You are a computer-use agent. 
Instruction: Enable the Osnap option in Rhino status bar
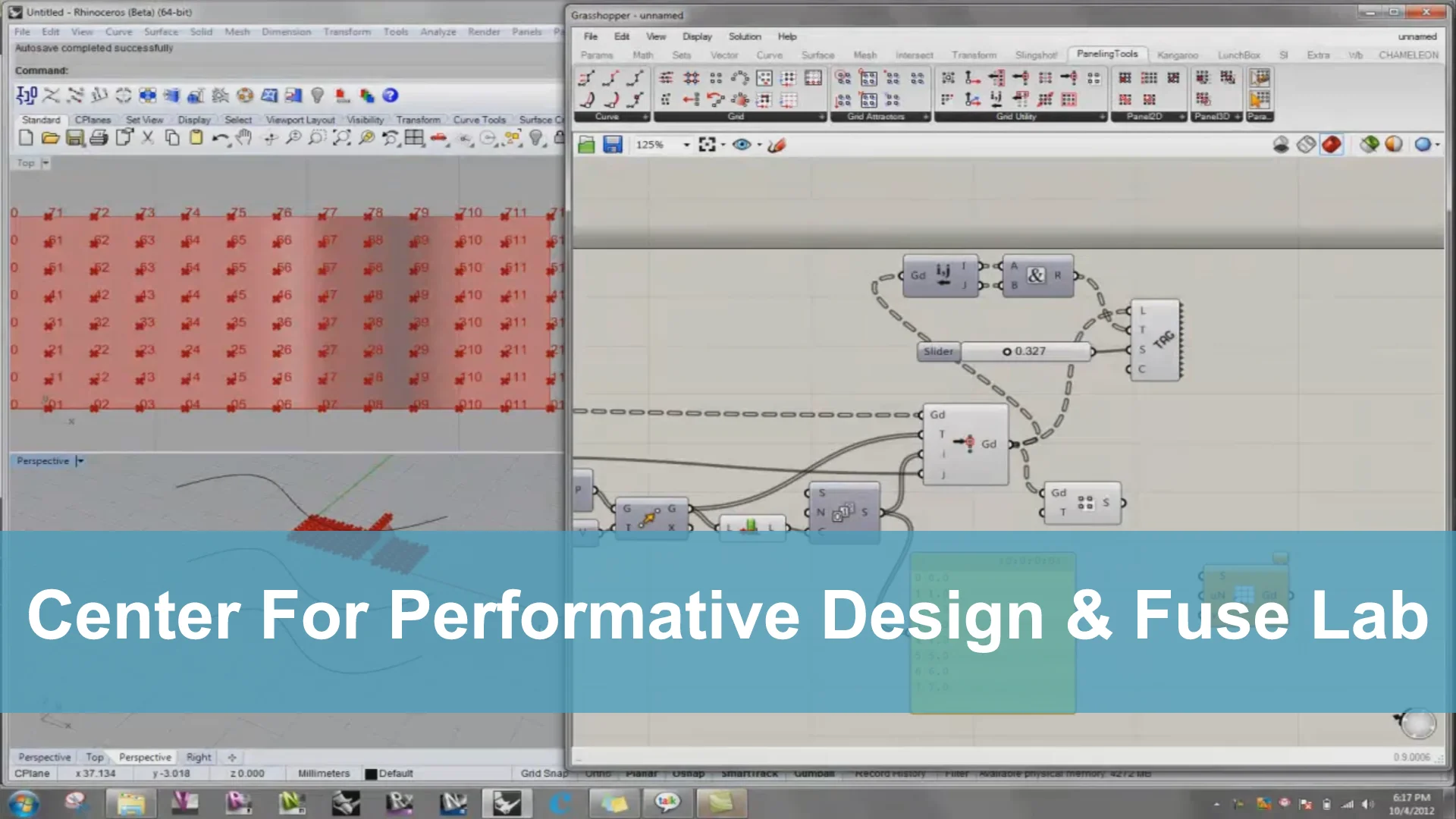(x=689, y=773)
